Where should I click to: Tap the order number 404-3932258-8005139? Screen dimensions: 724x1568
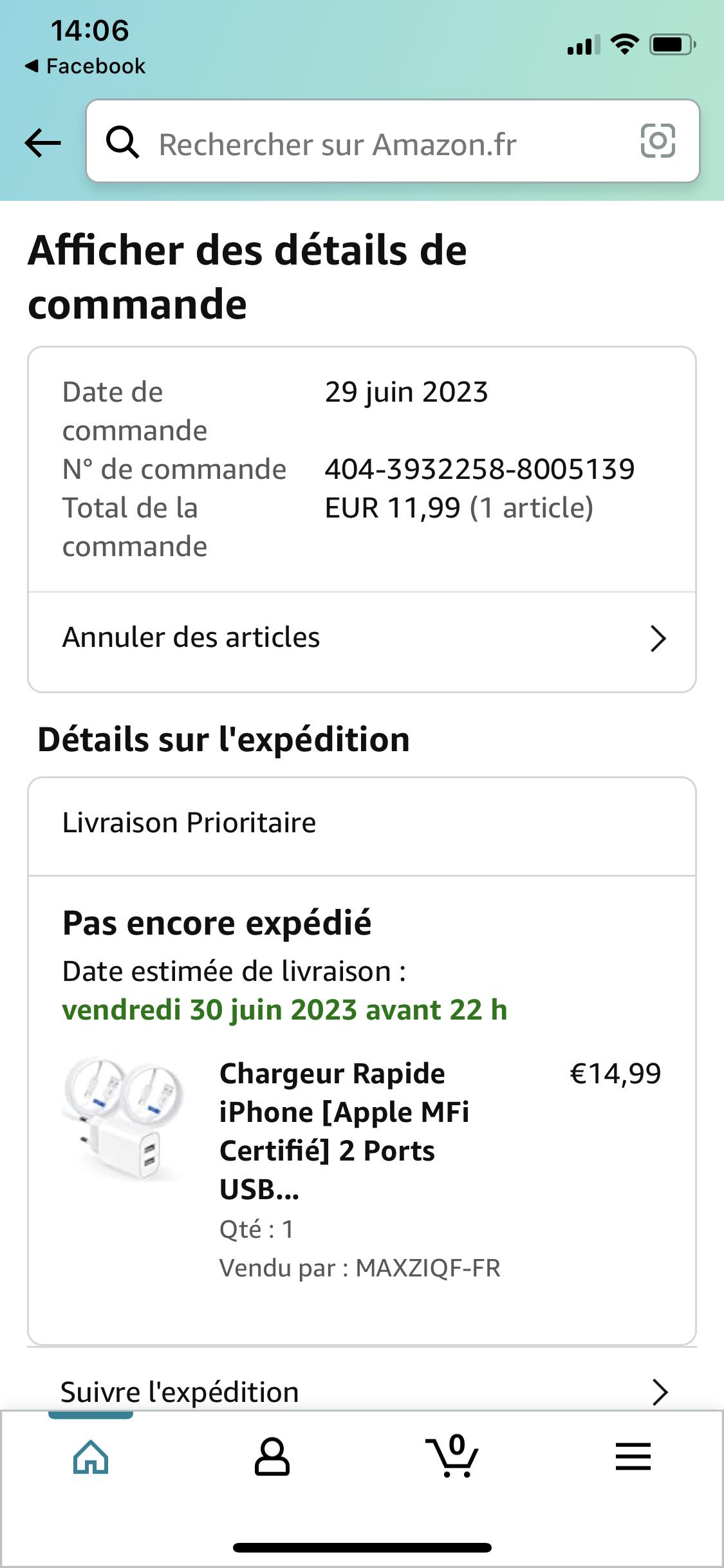tap(479, 469)
